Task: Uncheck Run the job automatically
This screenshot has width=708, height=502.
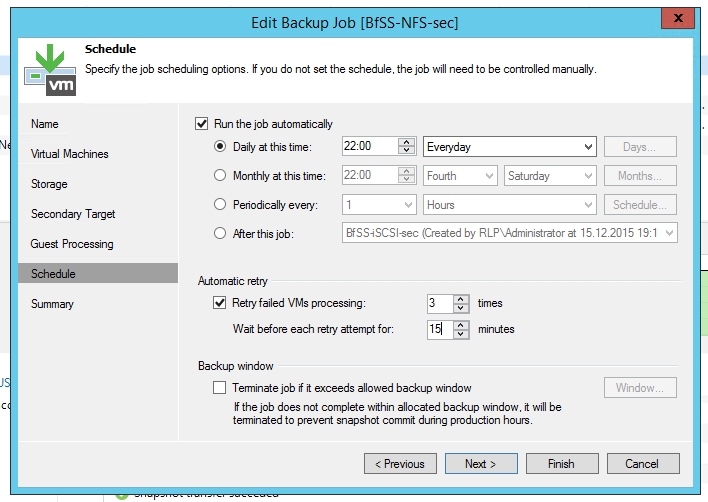Action: pyautogui.click(x=203, y=124)
